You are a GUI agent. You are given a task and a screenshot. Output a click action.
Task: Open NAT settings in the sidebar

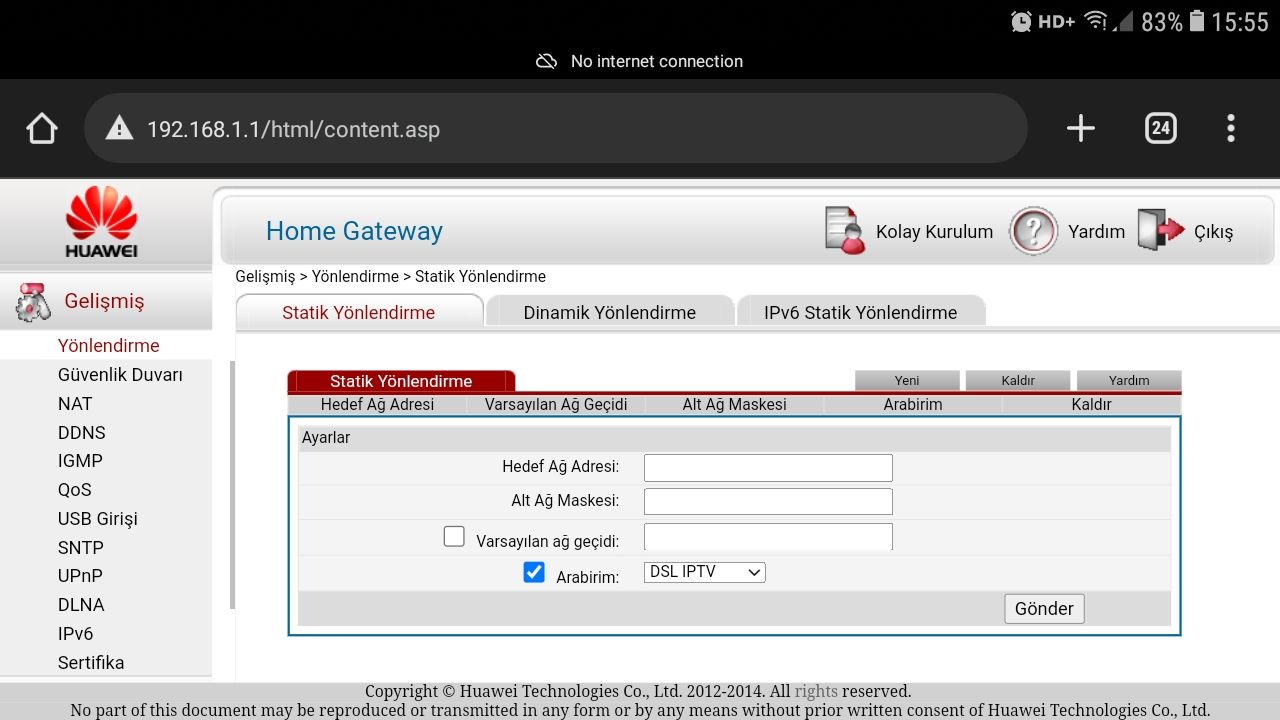click(x=75, y=403)
